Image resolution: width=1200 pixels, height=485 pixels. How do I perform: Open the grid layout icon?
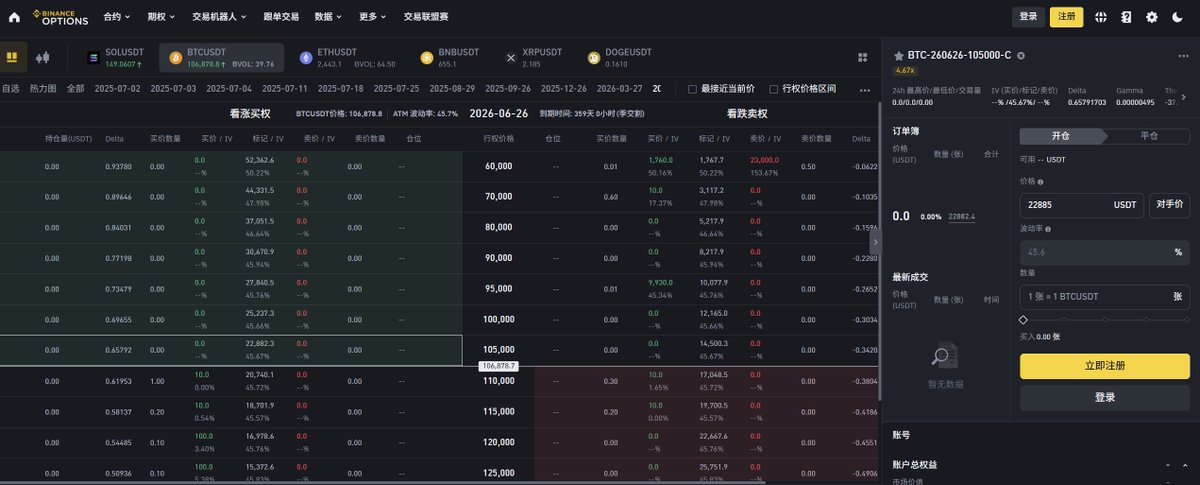click(x=863, y=58)
